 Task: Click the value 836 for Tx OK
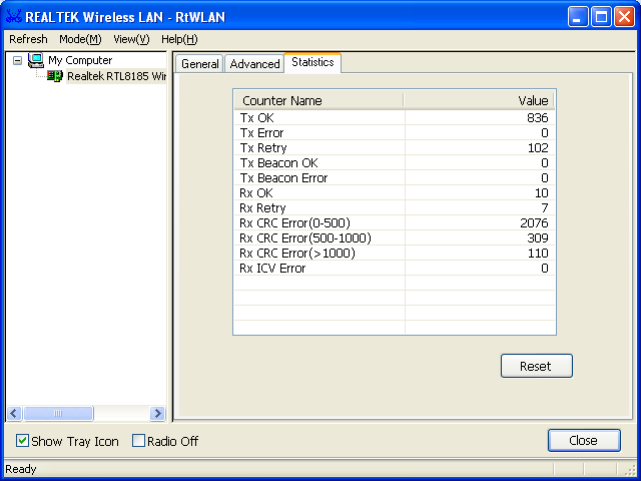pos(537,118)
